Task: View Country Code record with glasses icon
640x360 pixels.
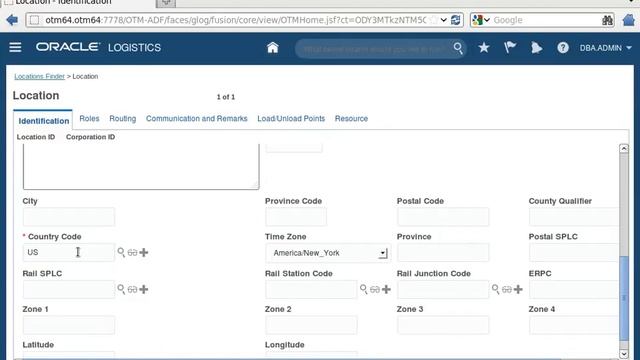Action: [x=132, y=253]
